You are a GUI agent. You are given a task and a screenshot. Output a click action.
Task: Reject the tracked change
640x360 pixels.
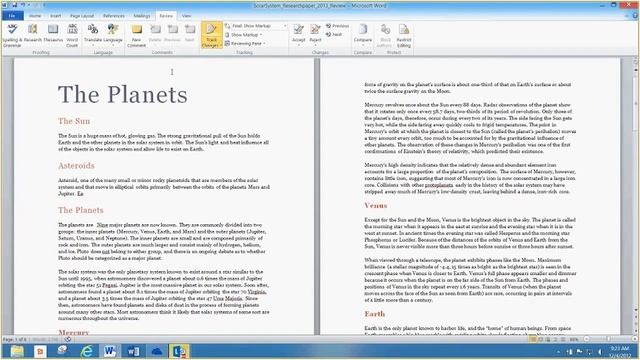point(315,34)
